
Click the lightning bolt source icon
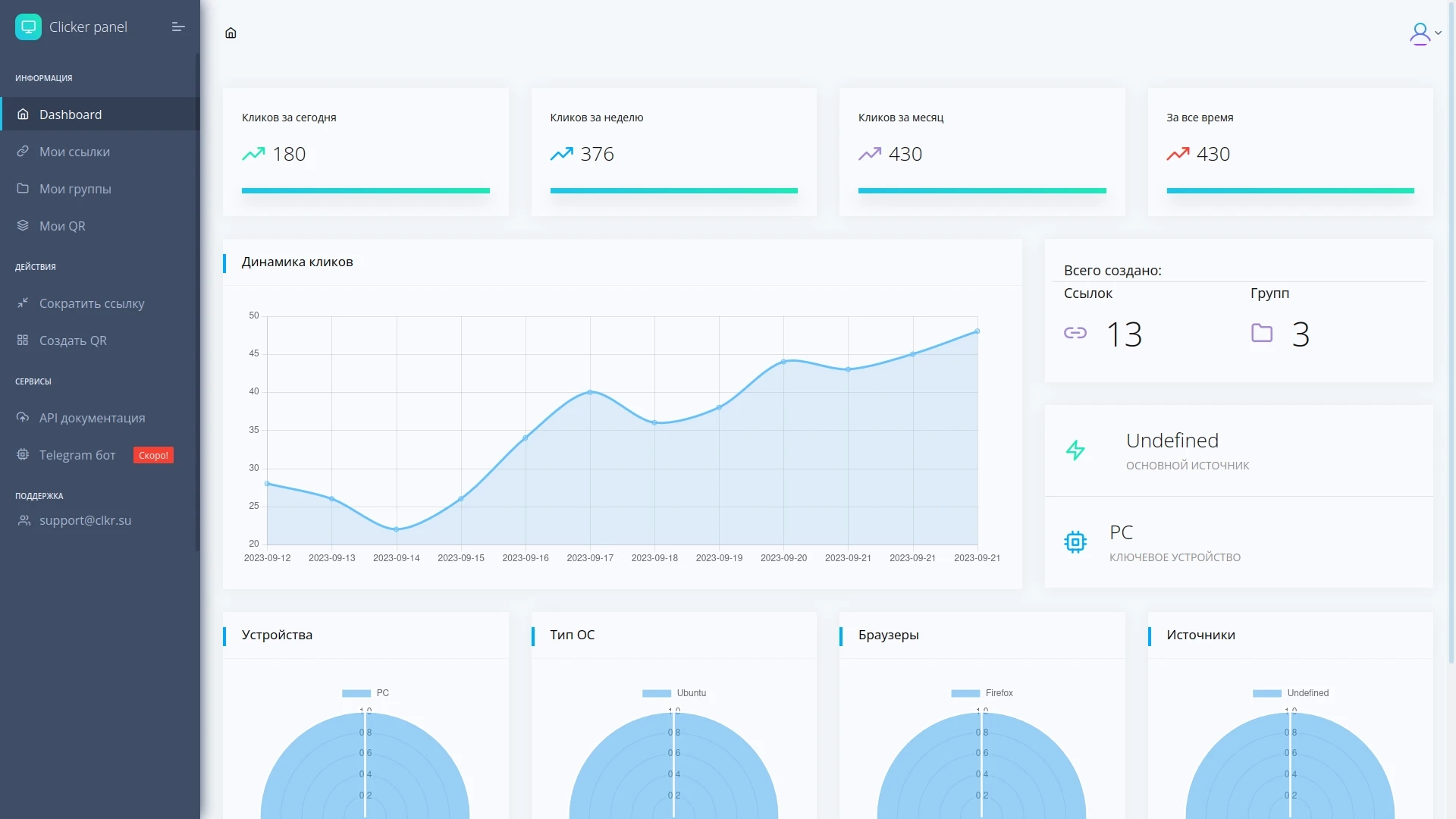pyautogui.click(x=1075, y=450)
